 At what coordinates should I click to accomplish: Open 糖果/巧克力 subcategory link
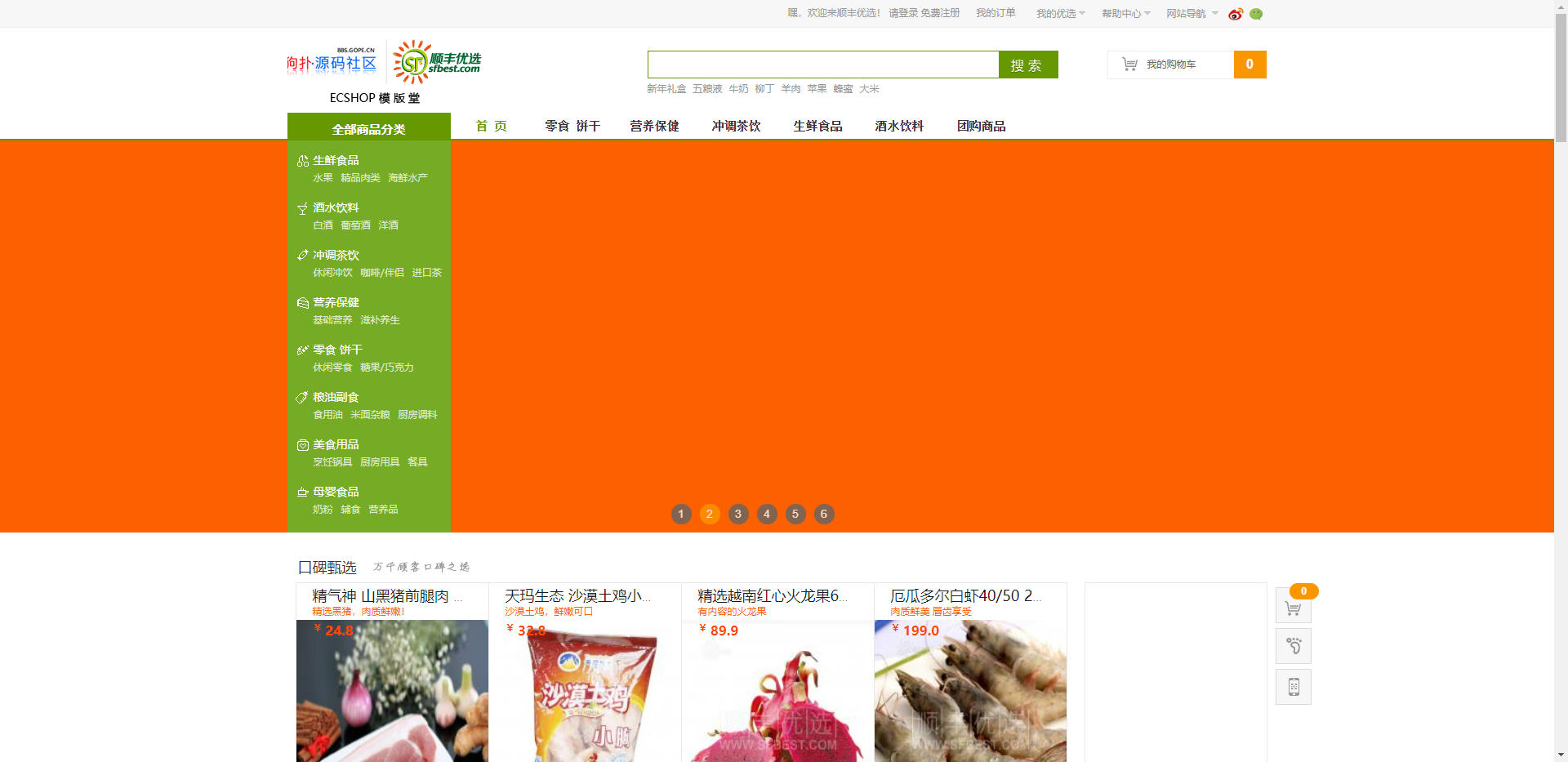[387, 368]
